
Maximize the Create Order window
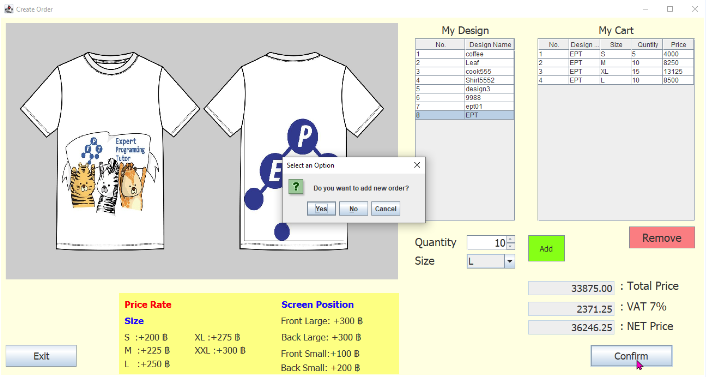tap(670, 9)
